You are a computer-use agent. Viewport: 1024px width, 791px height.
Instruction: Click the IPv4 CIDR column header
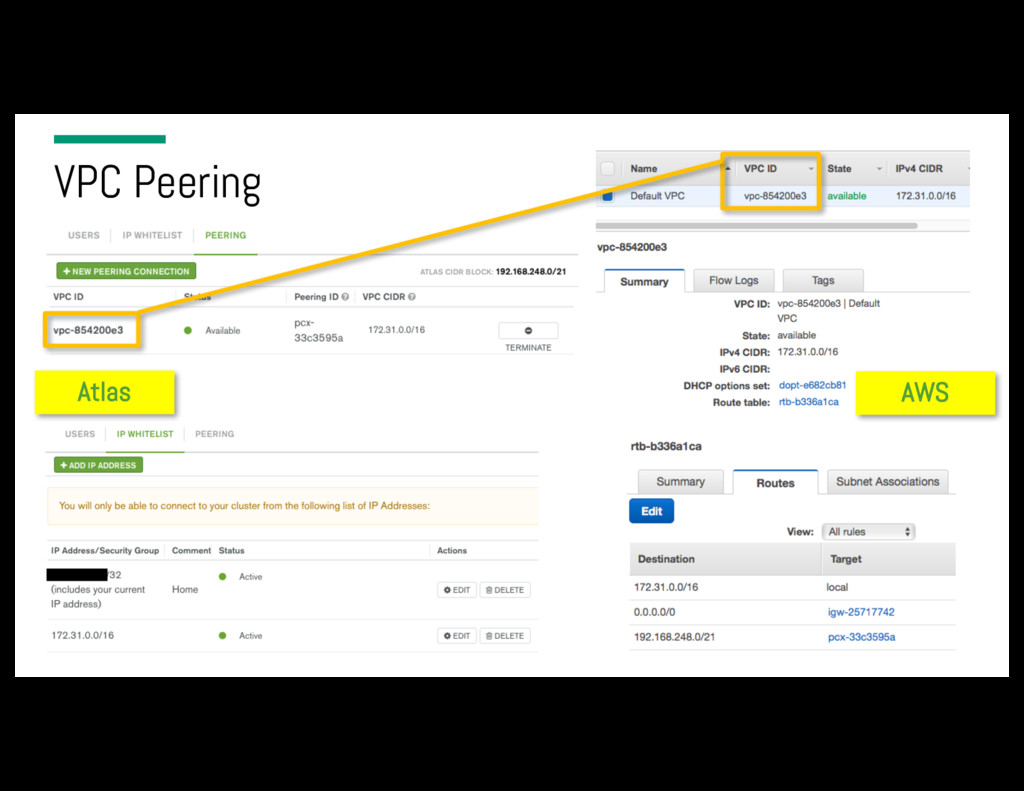(x=919, y=169)
